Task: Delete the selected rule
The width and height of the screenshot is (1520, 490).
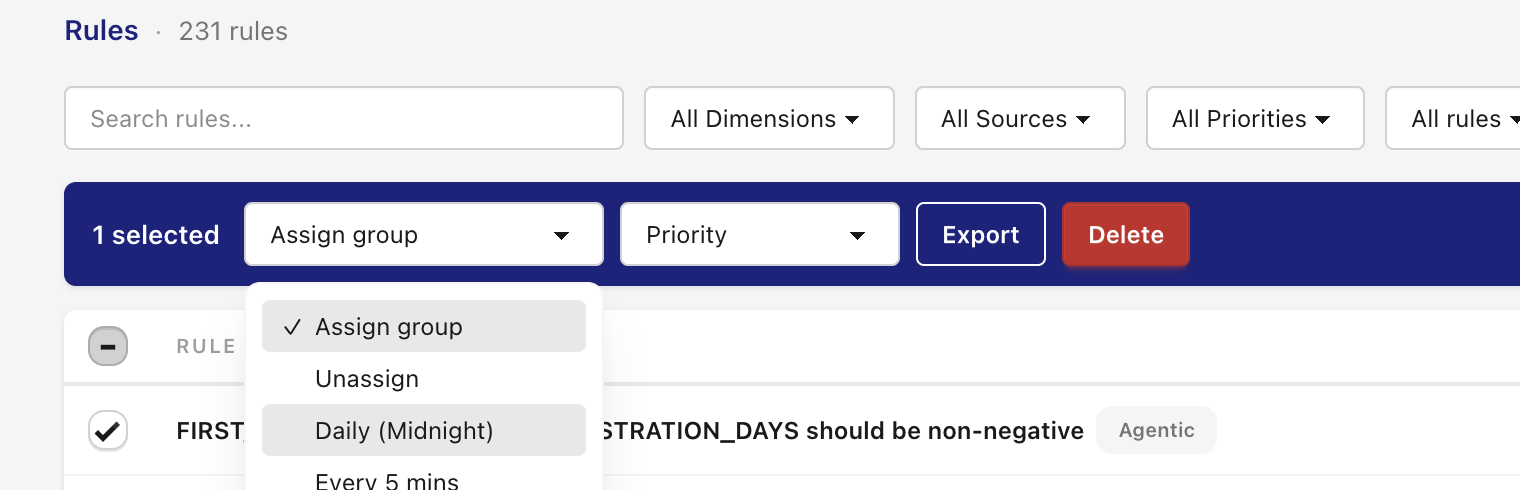Action: pyautogui.click(x=1126, y=235)
